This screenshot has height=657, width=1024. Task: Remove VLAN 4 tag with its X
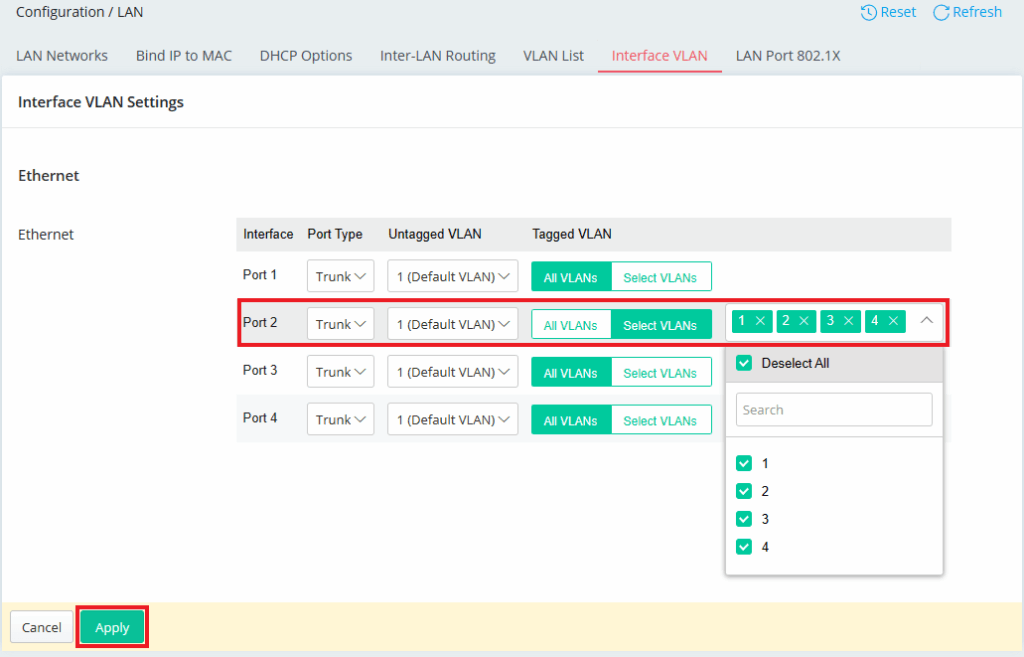tap(893, 321)
